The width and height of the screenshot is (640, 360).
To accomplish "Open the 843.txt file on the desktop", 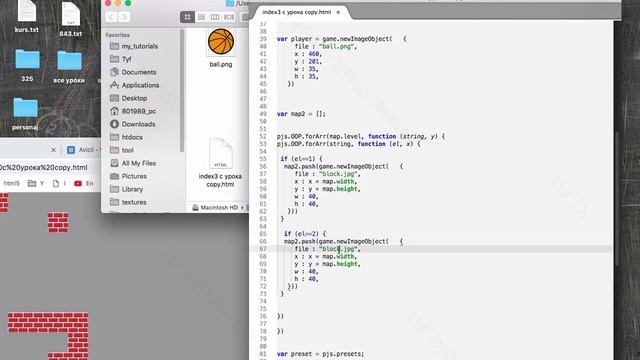I will 71,20.
